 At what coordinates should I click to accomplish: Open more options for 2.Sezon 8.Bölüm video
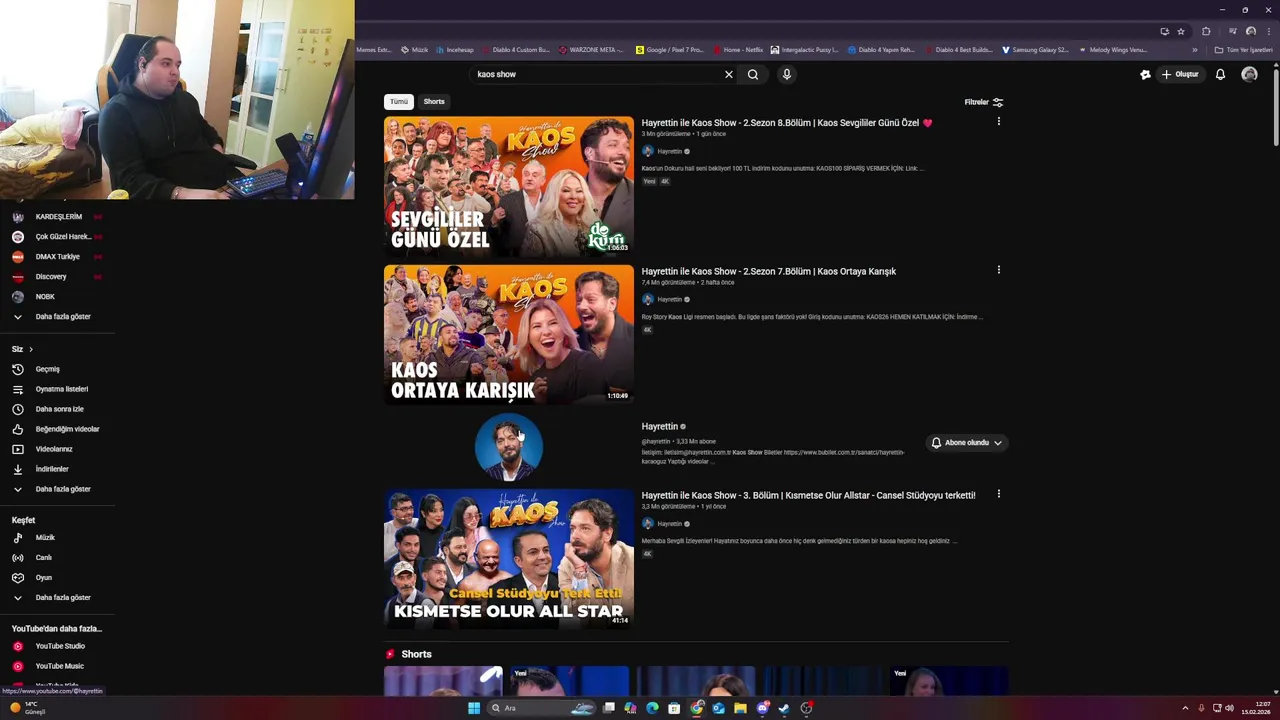998,121
